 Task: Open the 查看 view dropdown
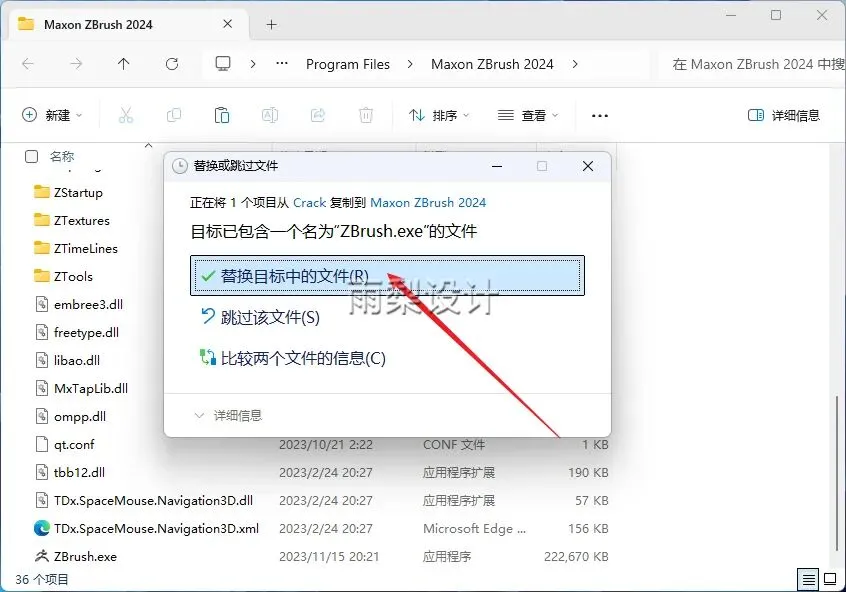[528, 115]
